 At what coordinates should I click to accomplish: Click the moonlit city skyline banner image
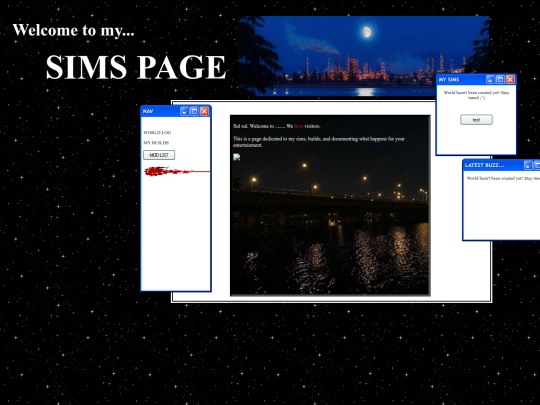pyautogui.click(x=364, y=56)
